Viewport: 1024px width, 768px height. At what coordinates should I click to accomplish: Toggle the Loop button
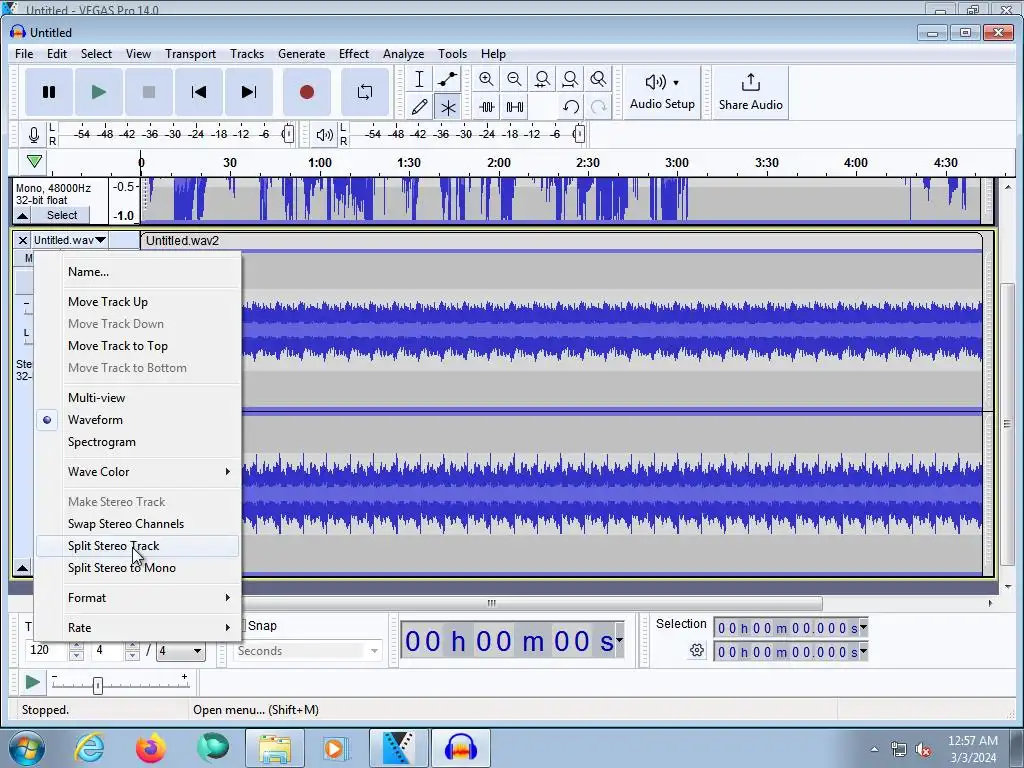pos(365,92)
